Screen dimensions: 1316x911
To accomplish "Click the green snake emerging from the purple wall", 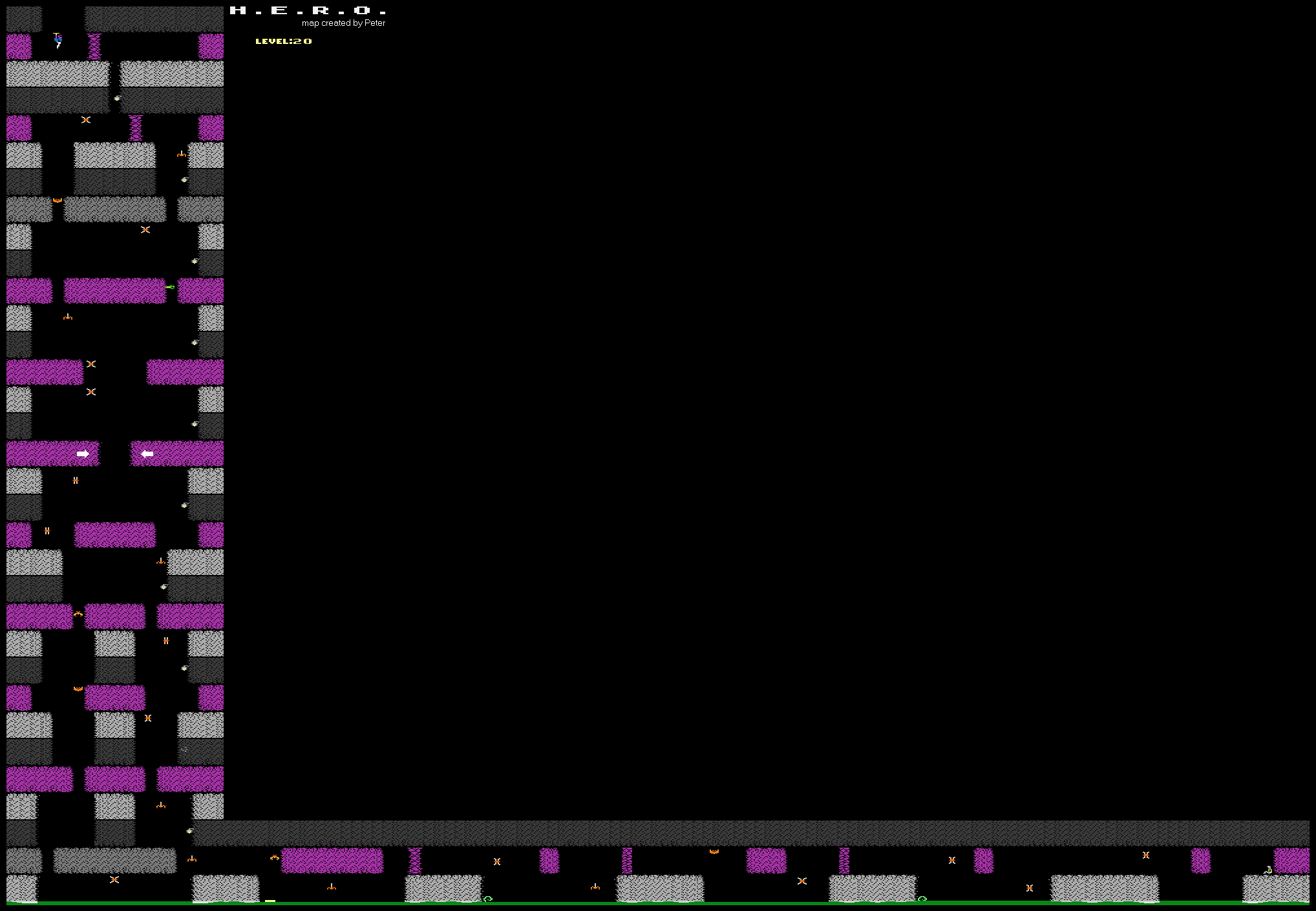I will tap(171, 287).
